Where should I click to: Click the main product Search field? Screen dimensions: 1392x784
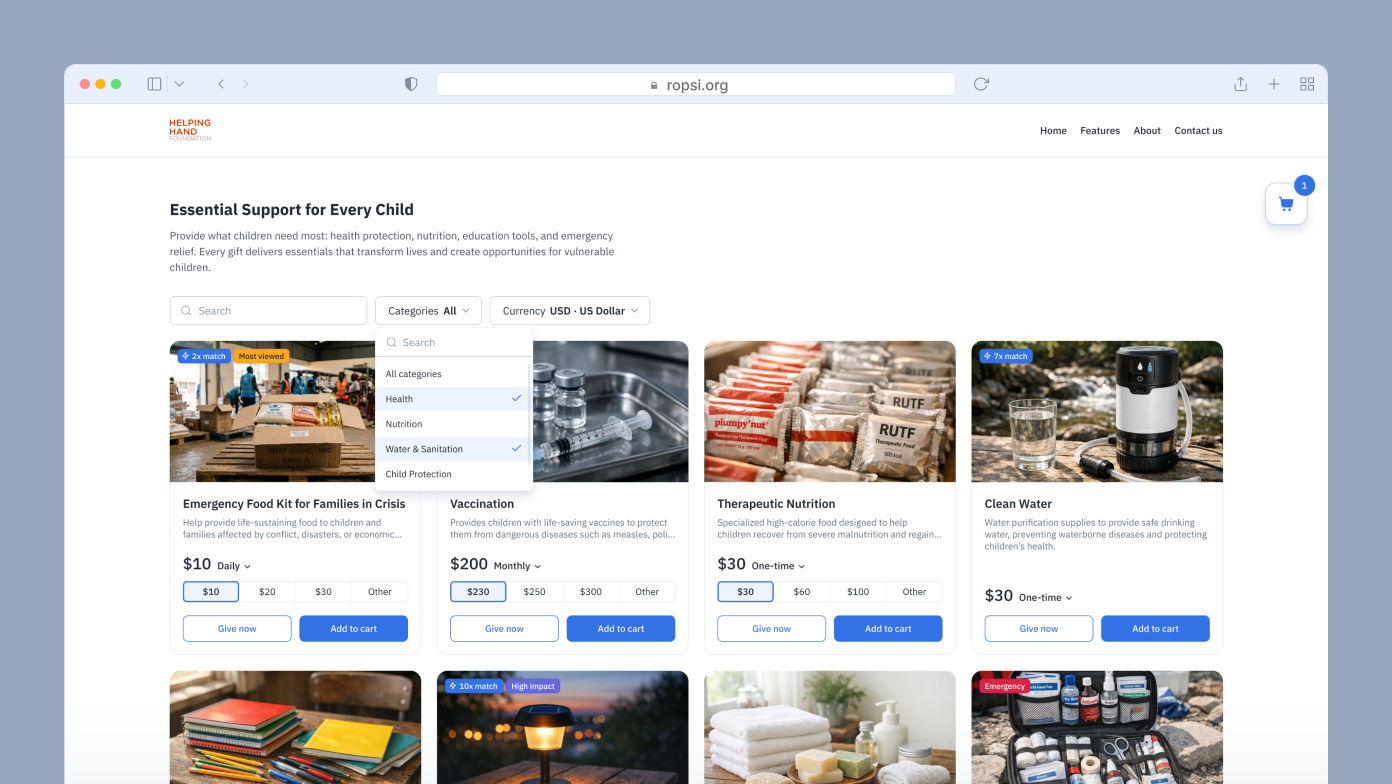coord(268,311)
